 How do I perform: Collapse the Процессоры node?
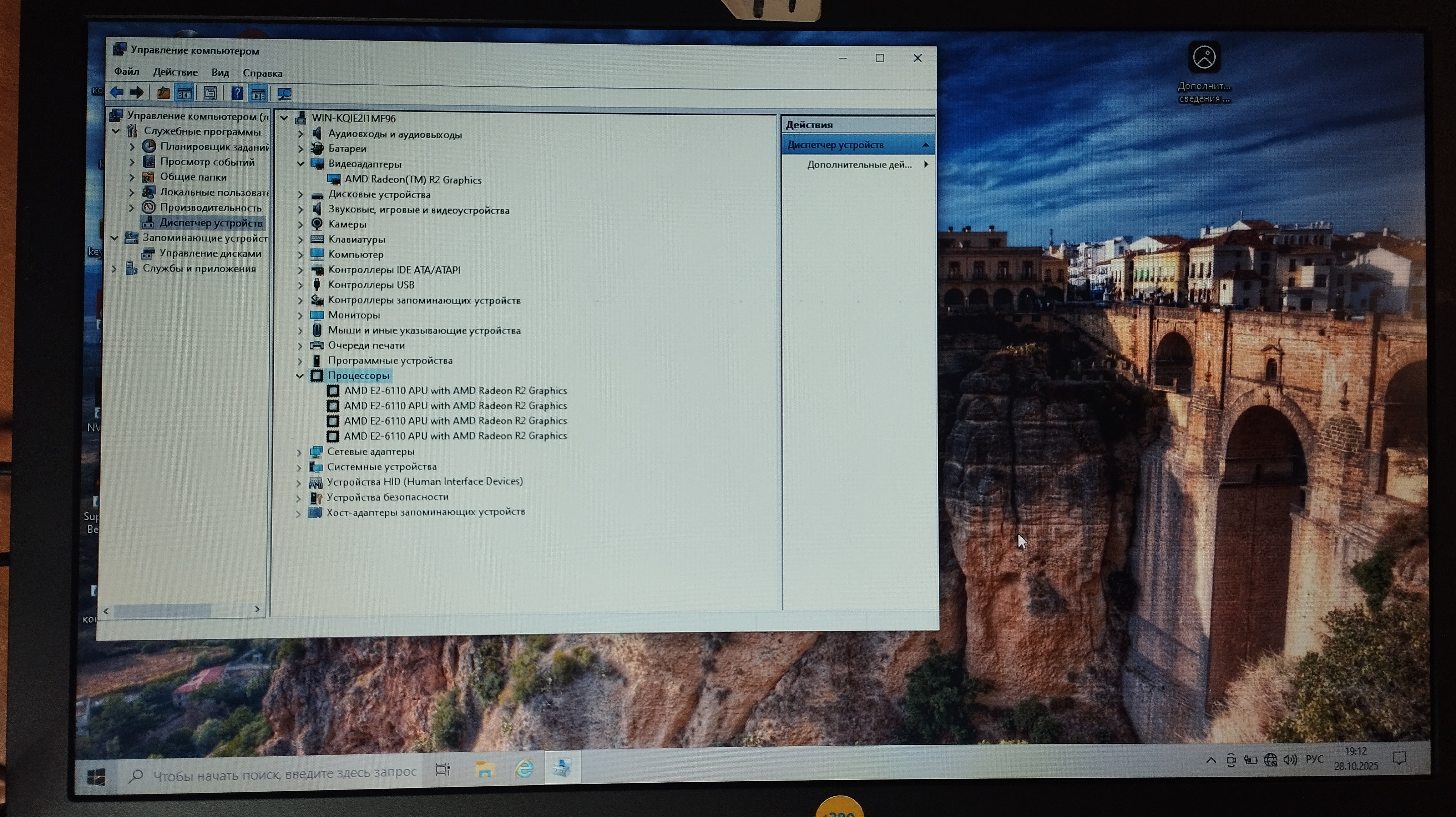tap(300, 376)
